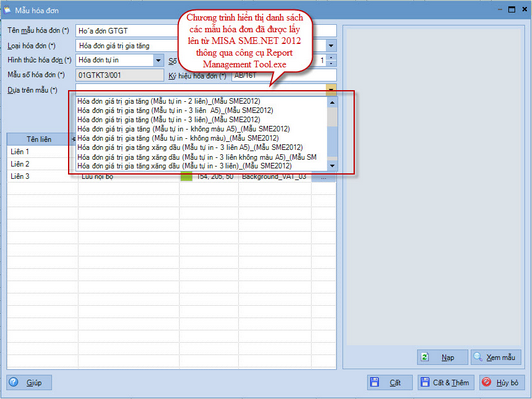Collapse the Dựa trên mẫu dropdown arrow

click(x=331, y=89)
